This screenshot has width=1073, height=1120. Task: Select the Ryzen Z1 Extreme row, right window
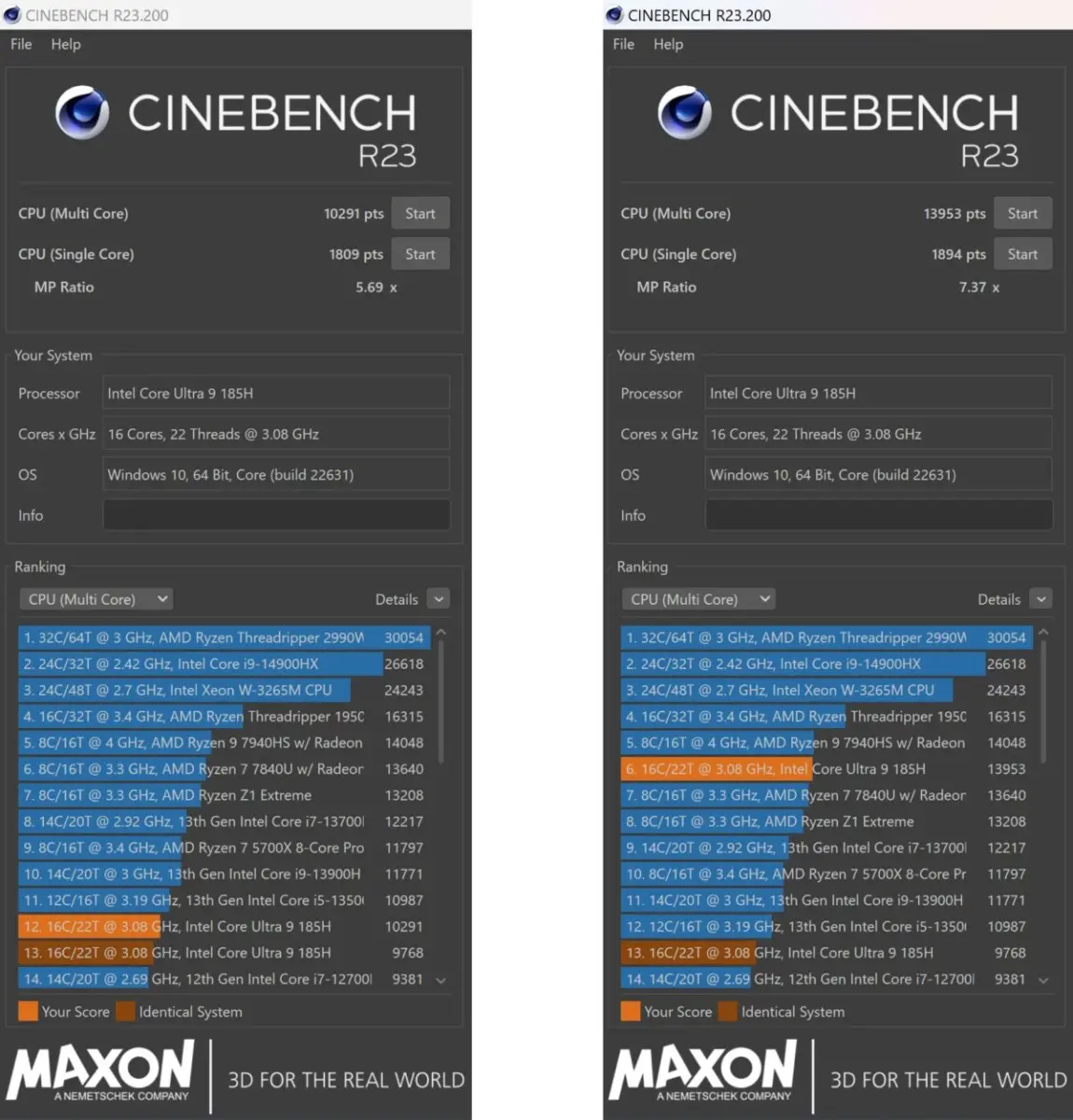click(x=827, y=821)
